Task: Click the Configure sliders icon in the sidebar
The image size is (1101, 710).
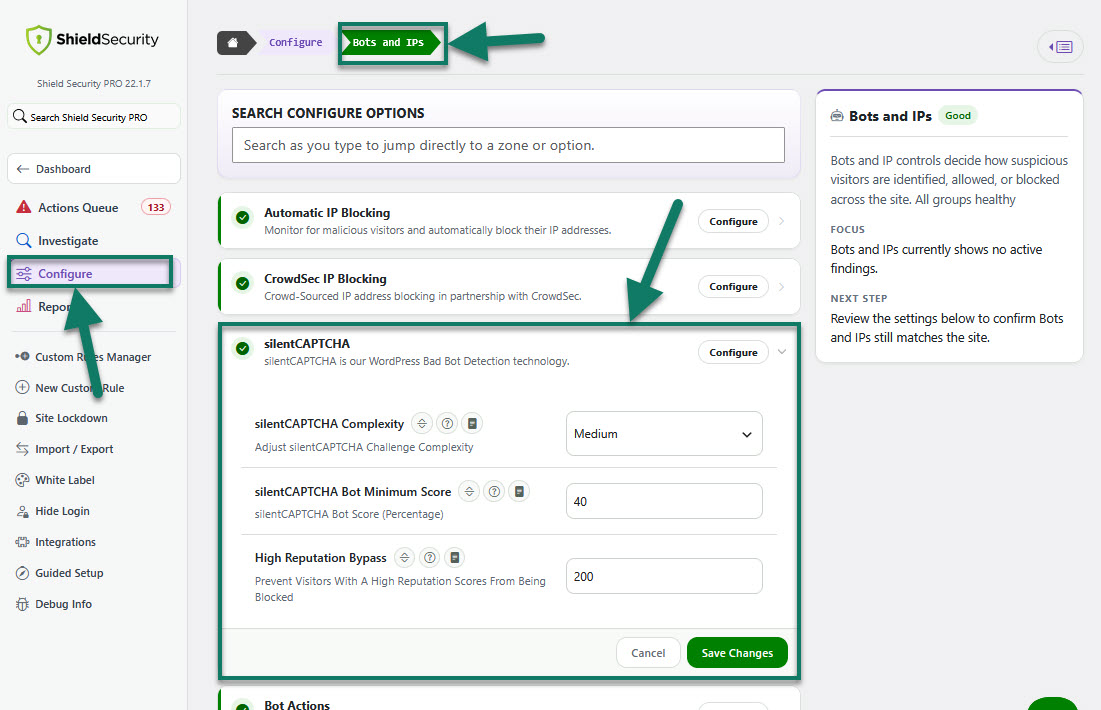Action: pyautogui.click(x=24, y=274)
